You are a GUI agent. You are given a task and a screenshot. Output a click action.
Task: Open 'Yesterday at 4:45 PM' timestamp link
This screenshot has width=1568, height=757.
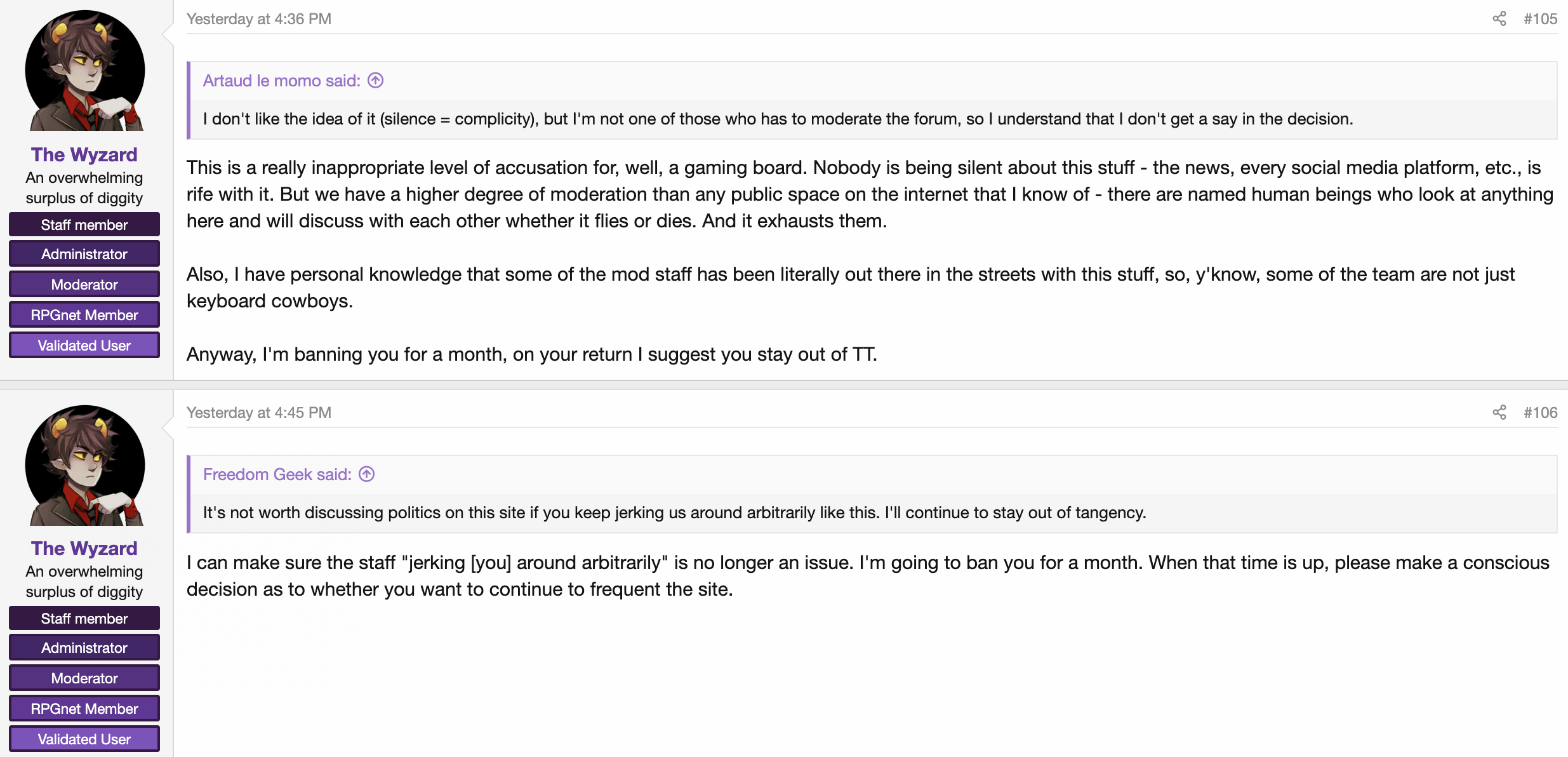pyautogui.click(x=259, y=413)
